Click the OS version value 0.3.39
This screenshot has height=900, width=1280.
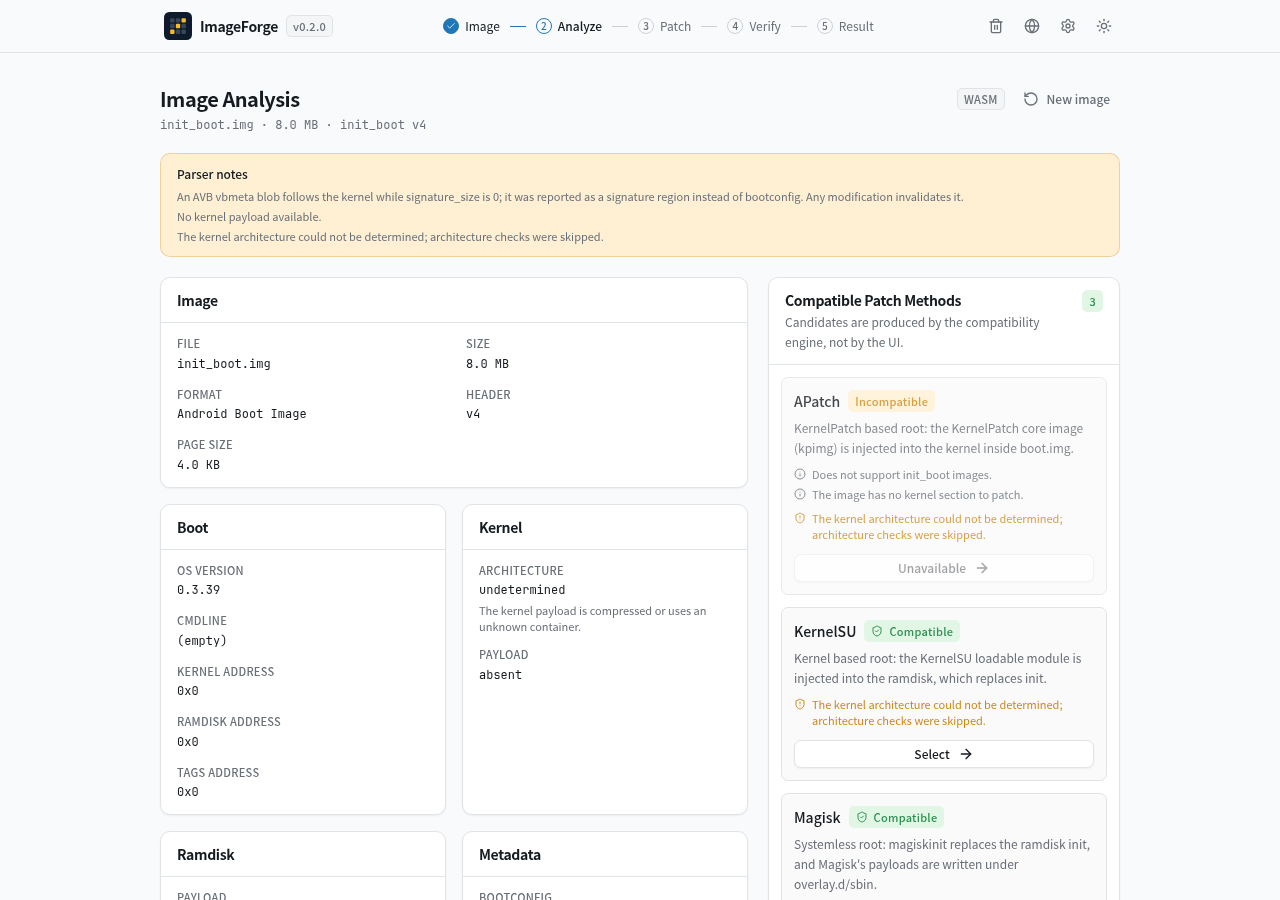tap(198, 590)
